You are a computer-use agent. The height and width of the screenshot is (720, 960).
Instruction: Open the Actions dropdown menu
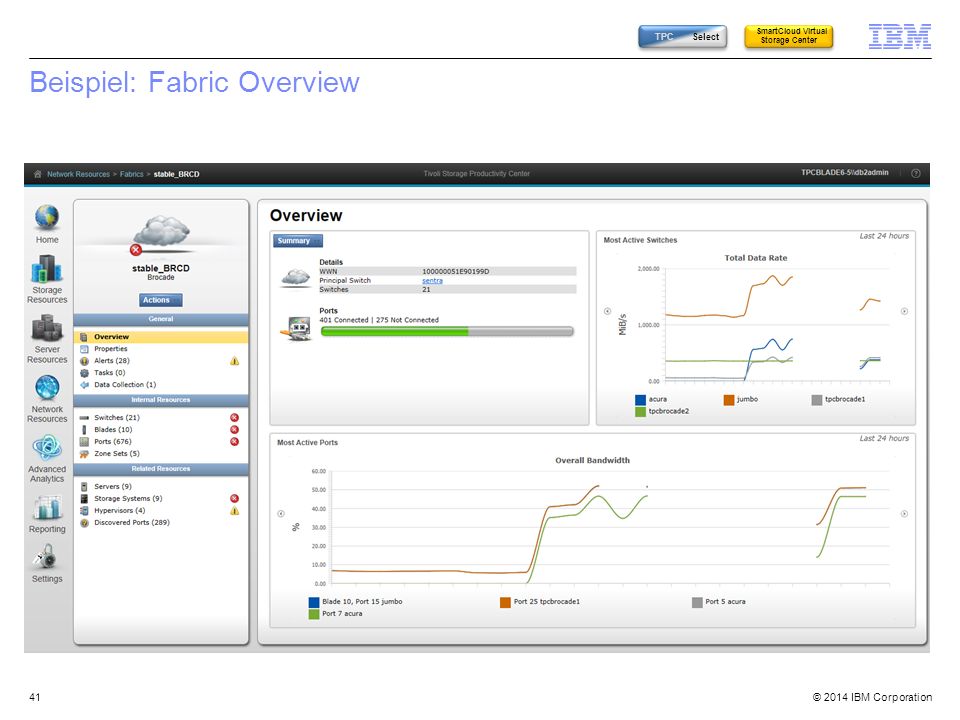[160, 300]
